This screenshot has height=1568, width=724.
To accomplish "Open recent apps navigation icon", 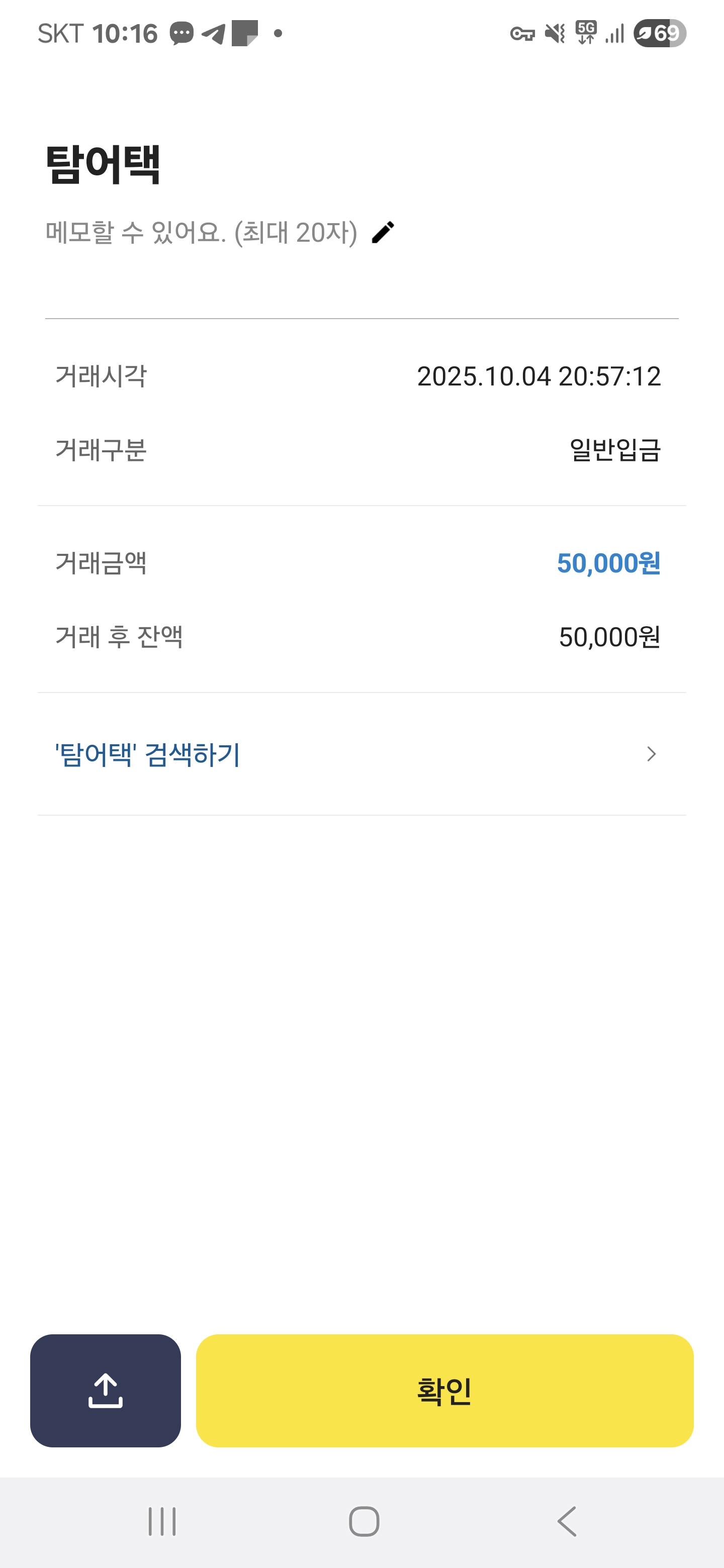I will coord(162,1521).
